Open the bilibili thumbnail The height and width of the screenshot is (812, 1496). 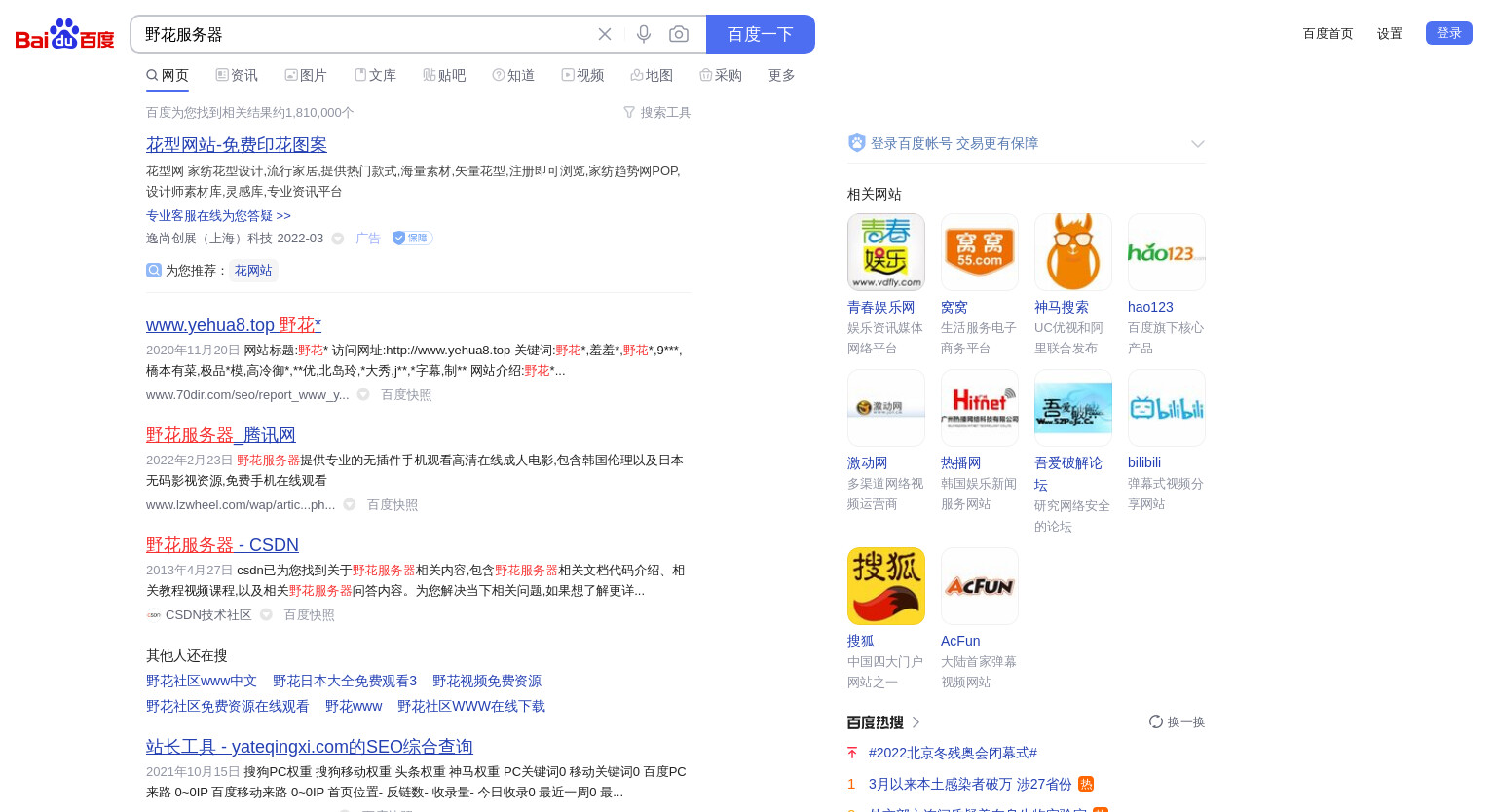click(1167, 408)
